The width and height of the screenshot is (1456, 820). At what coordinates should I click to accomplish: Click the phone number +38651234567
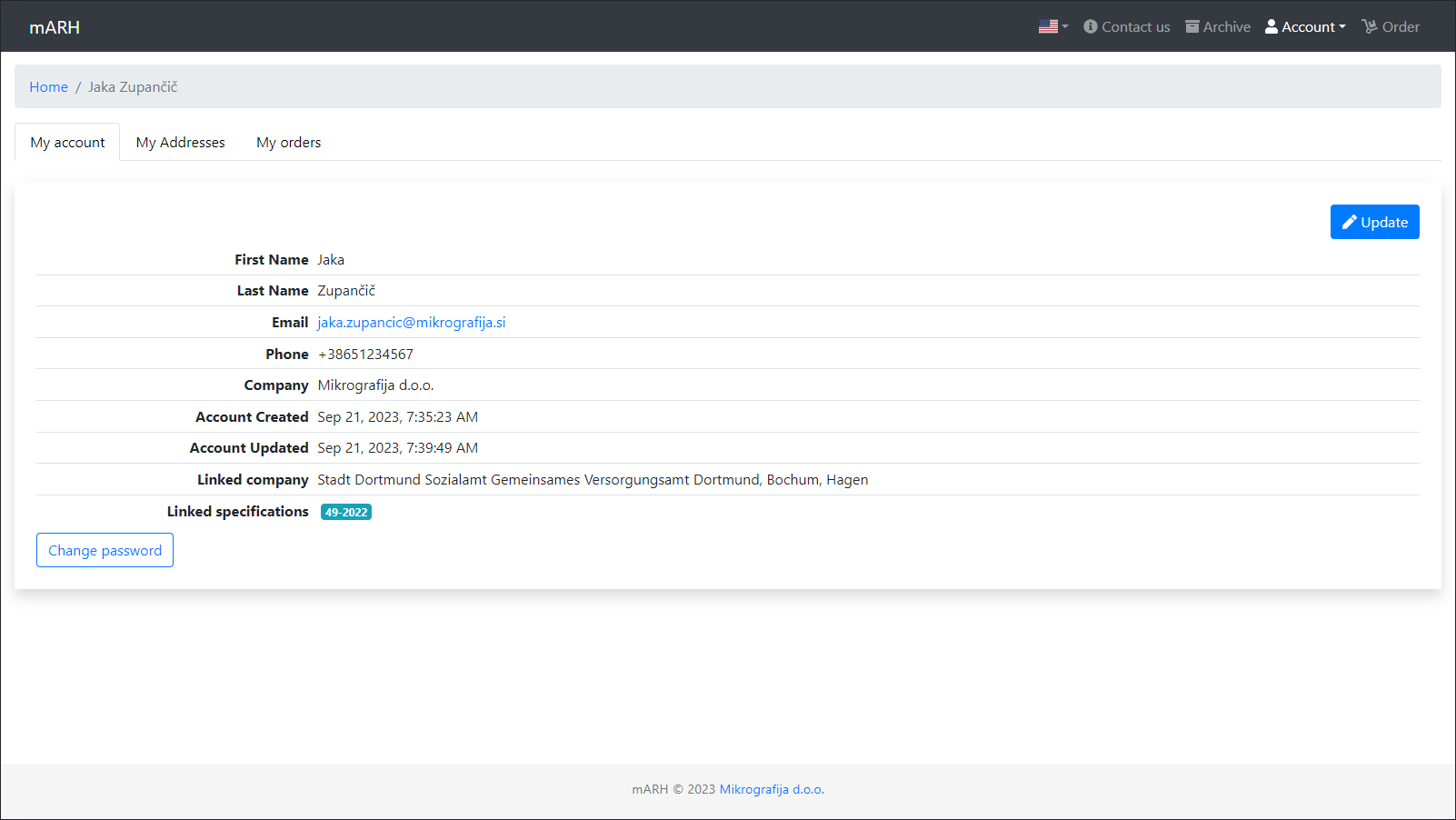coord(365,355)
